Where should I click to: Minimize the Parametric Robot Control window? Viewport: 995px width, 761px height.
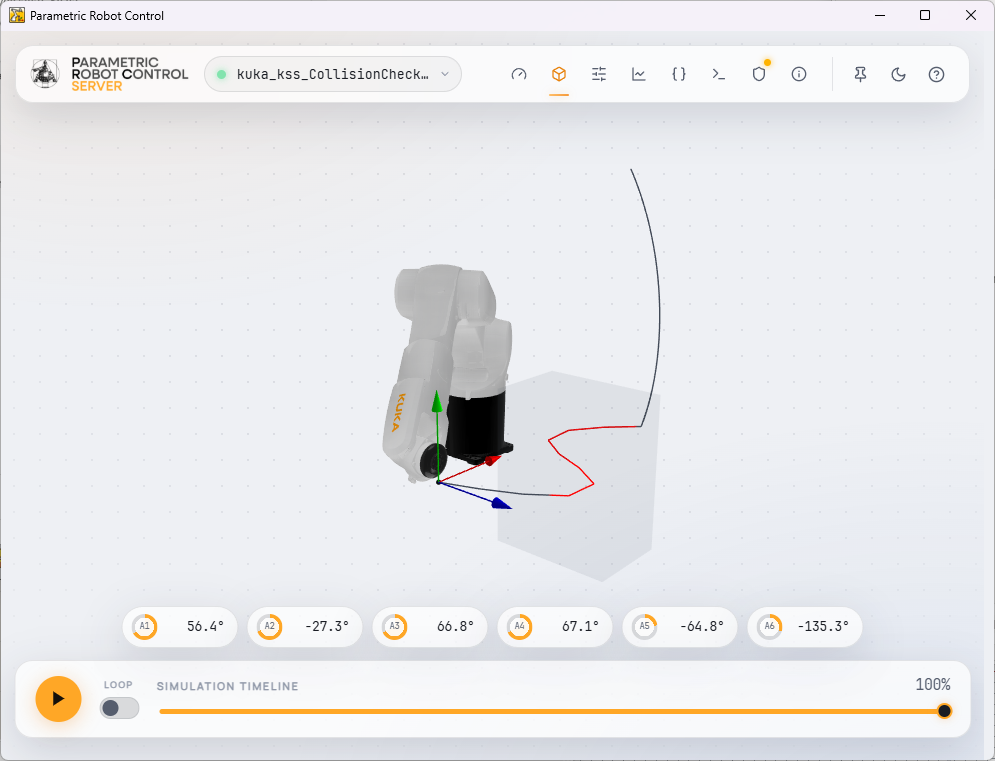[880, 15]
